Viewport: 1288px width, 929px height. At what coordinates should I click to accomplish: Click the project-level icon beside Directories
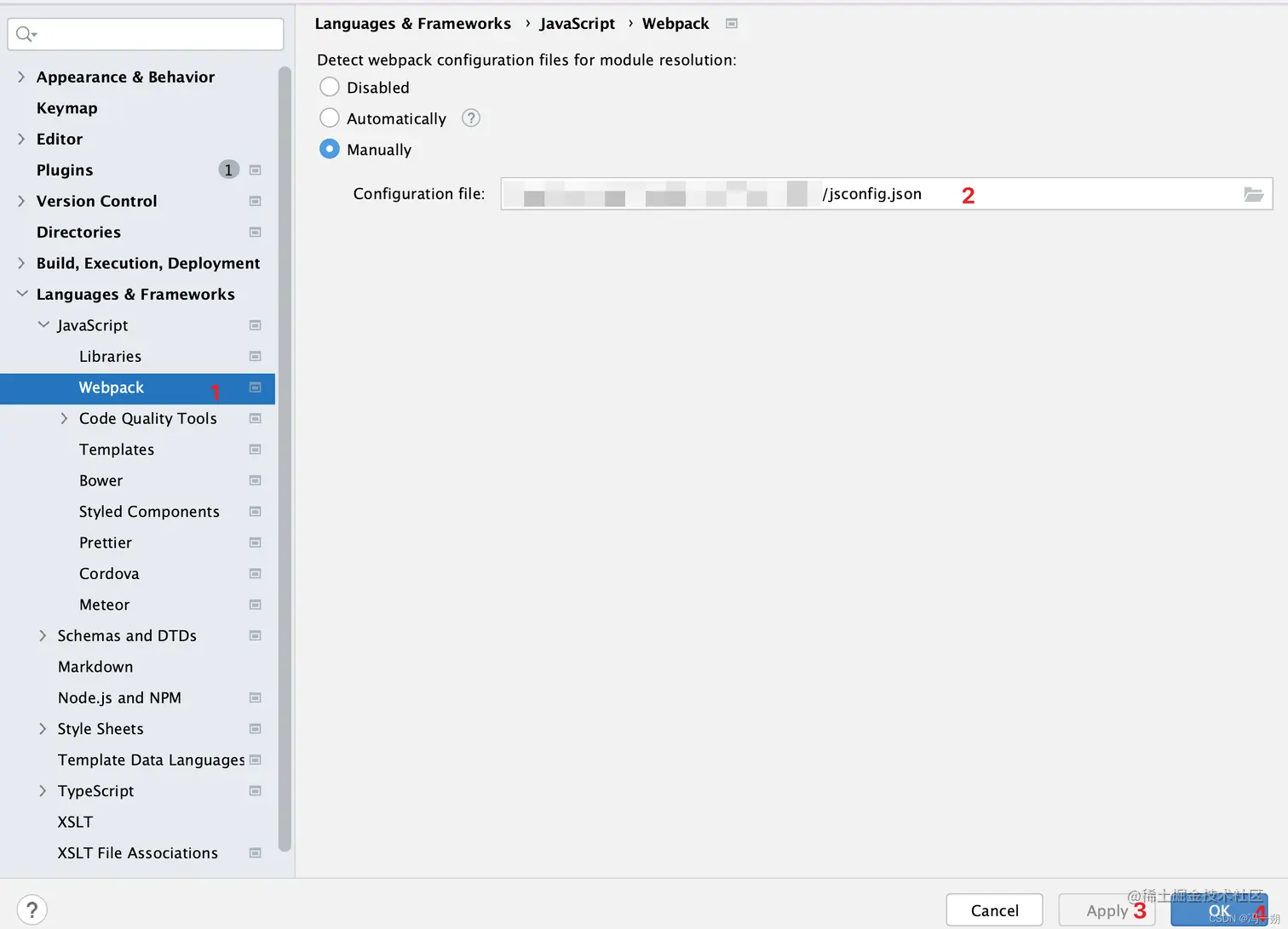click(x=255, y=232)
